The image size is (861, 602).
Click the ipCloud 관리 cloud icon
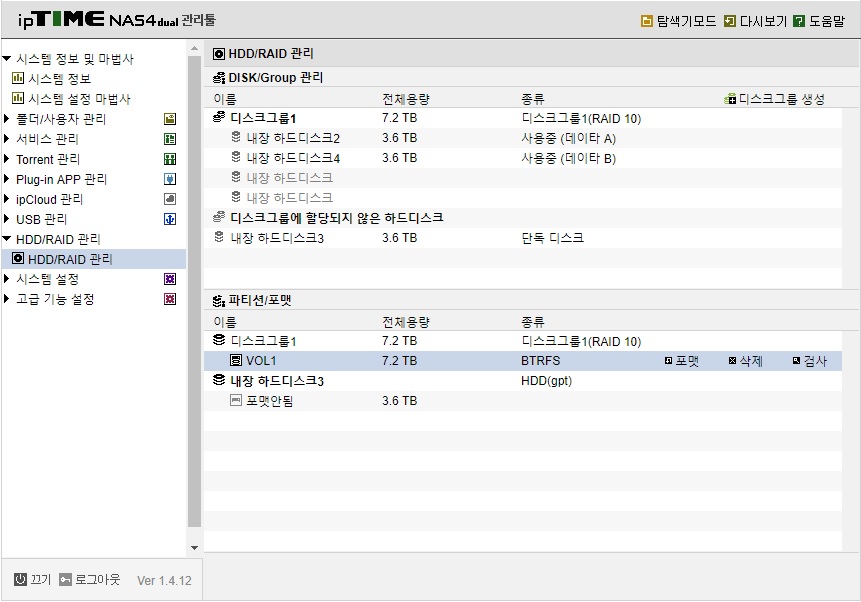[170, 199]
